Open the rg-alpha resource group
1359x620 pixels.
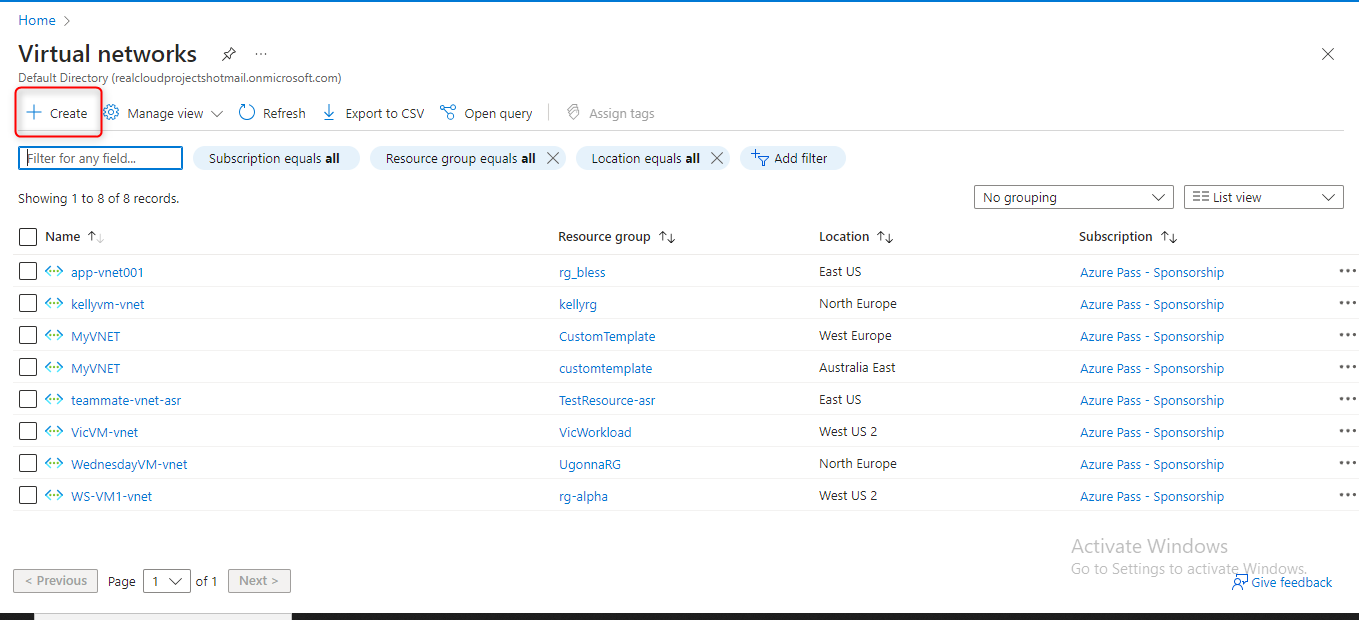point(583,496)
